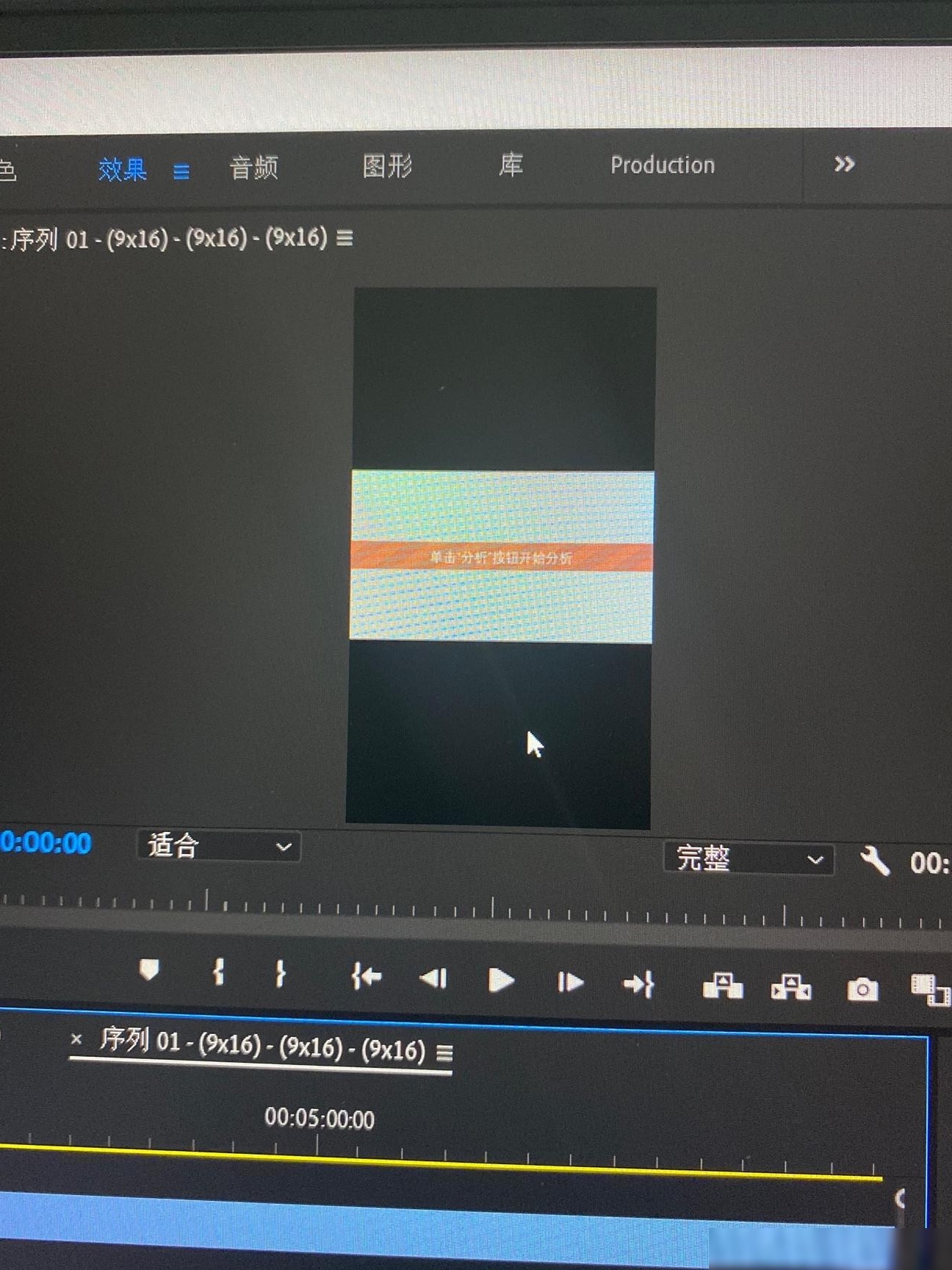
Task: Go to In point button
Action: [x=367, y=977]
